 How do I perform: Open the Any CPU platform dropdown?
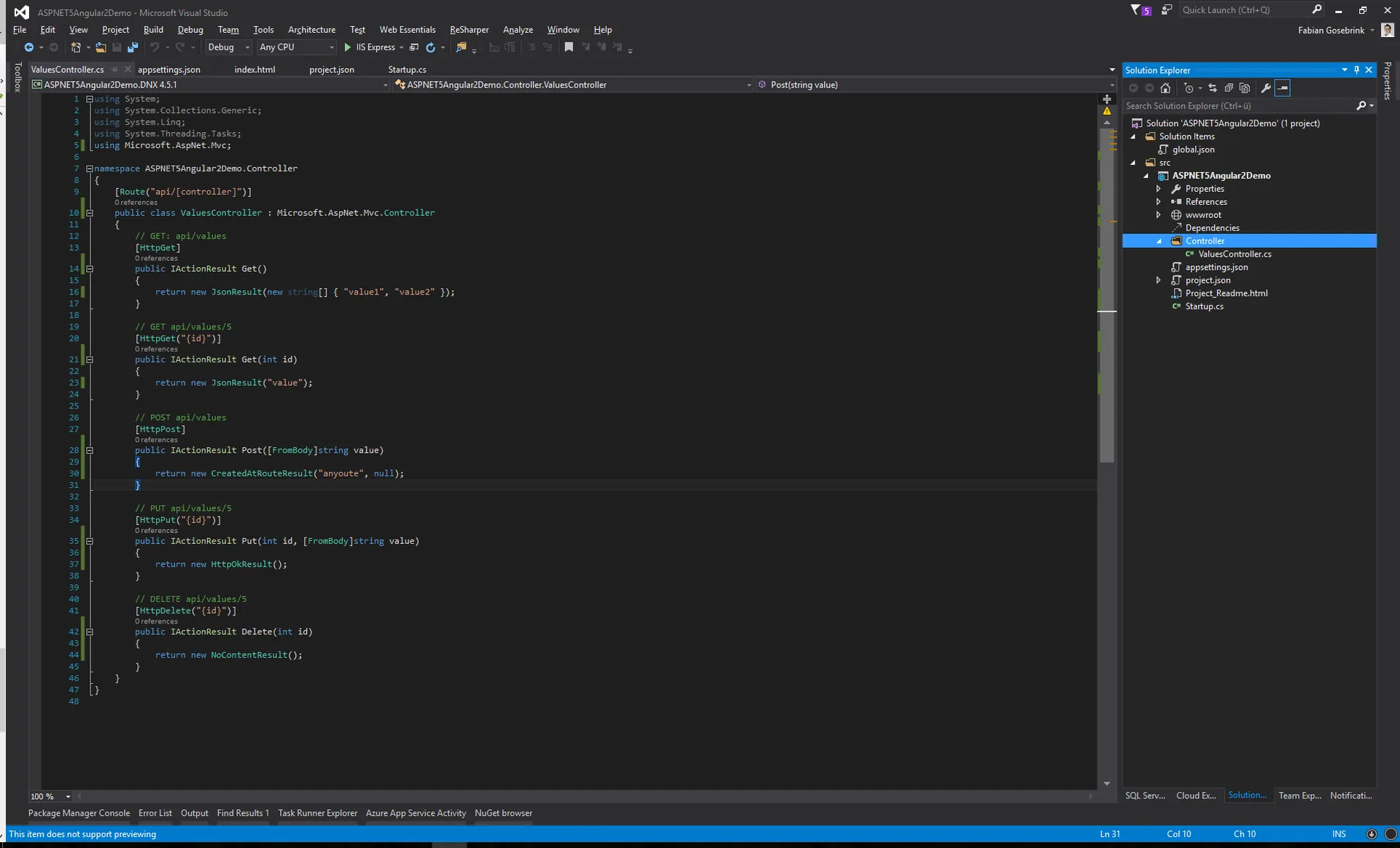click(x=296, y=47)
